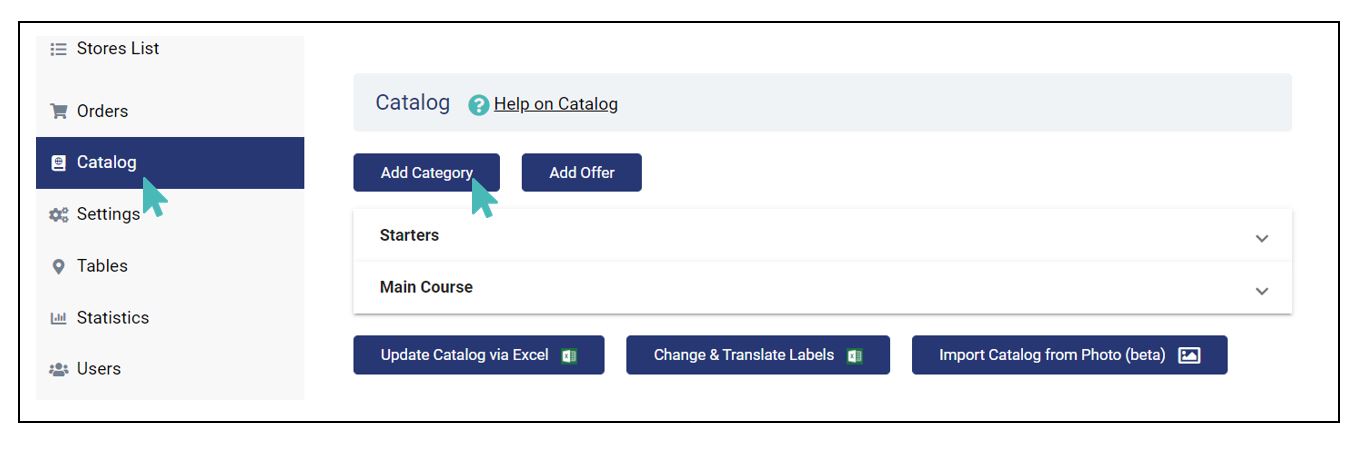Screen dimensions: 1356x449
Task: Click the Tables location pin icon
Action: tap(58, 266)
